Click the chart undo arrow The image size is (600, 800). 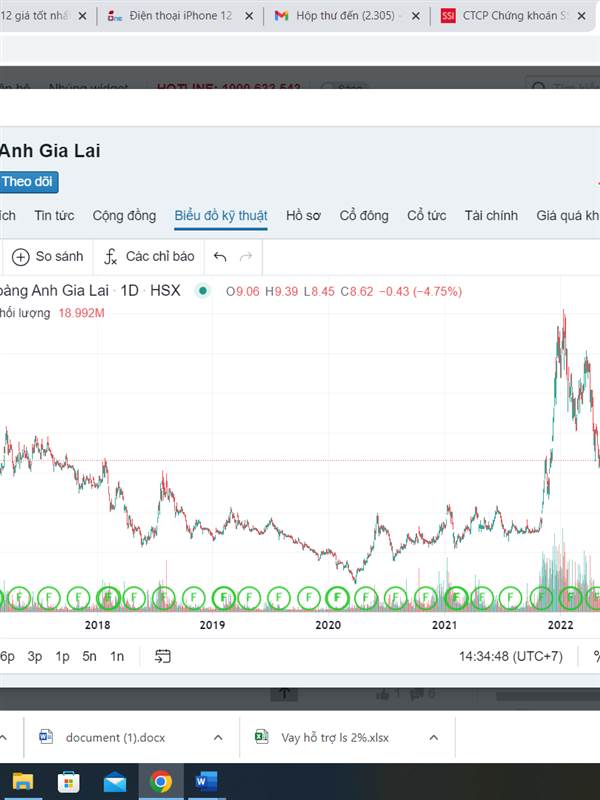point(220,257)
